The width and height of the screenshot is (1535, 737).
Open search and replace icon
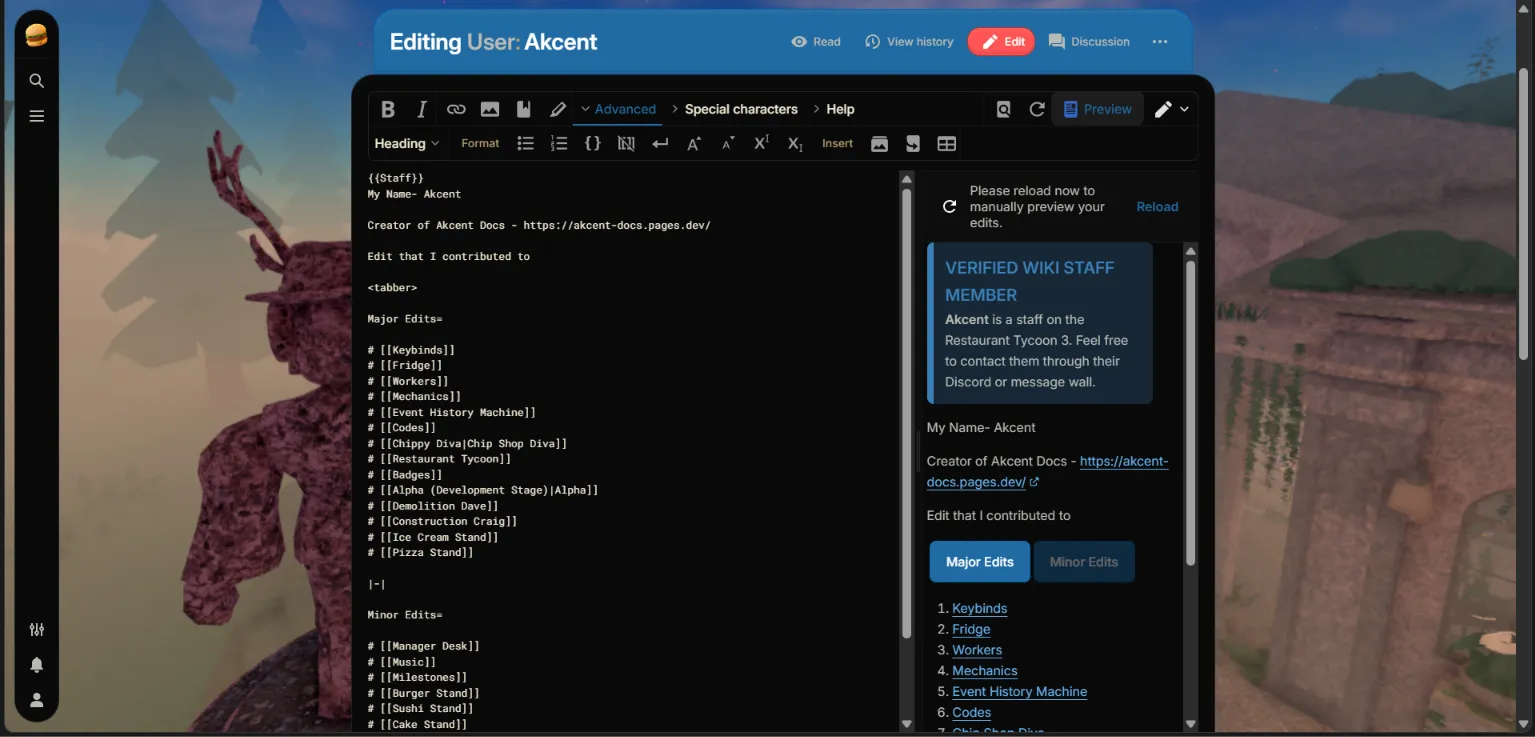coord(1003,109)
